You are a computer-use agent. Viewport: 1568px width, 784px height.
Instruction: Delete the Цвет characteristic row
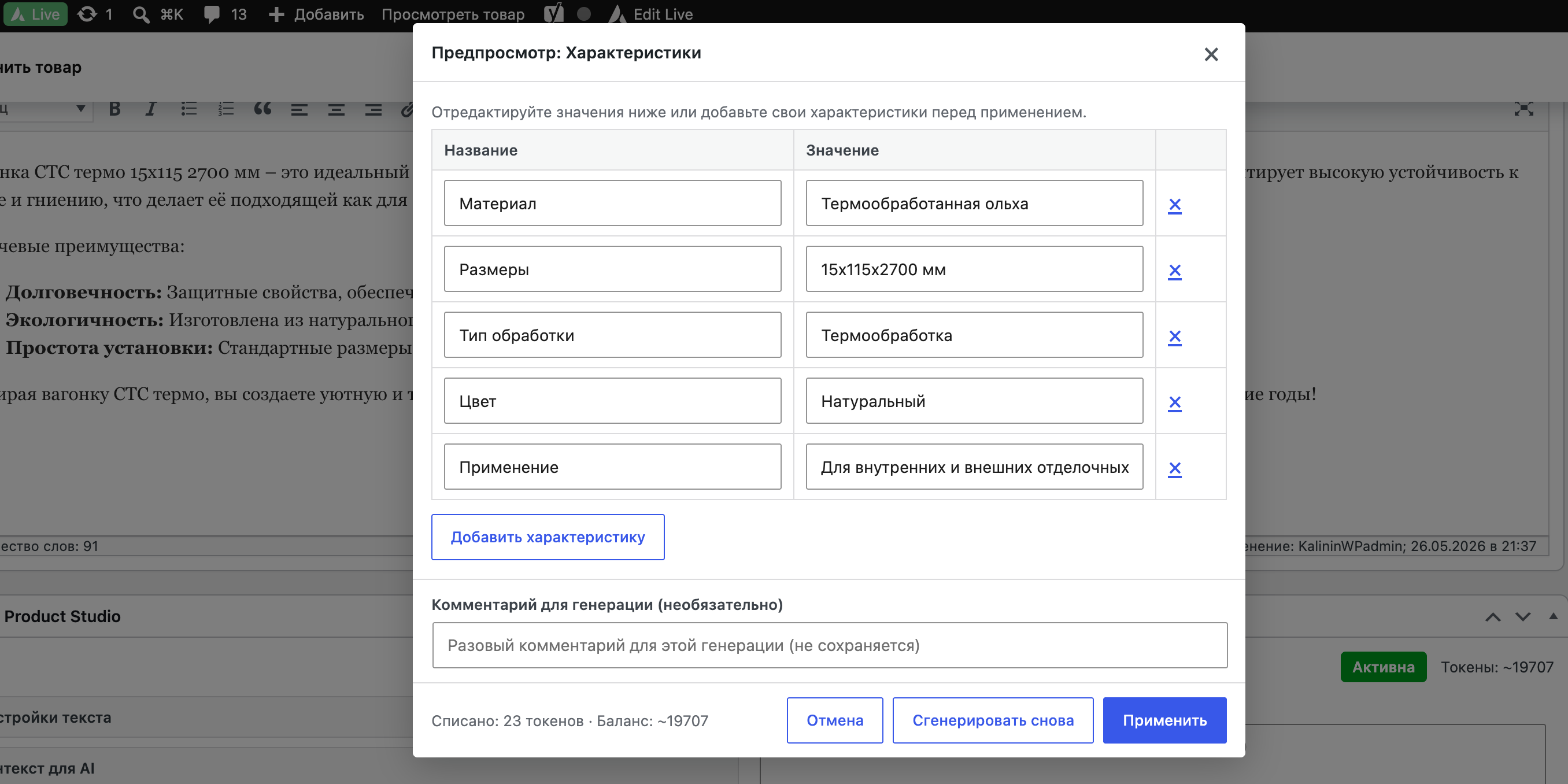1174,402
